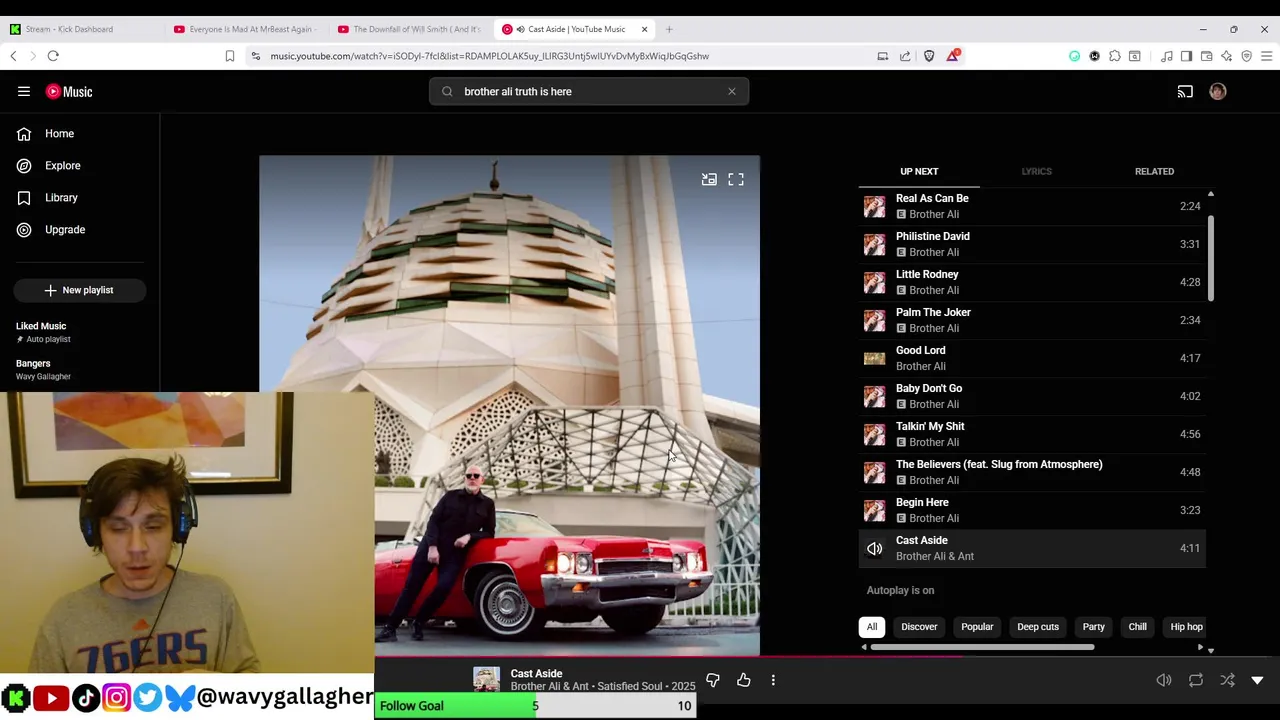Play 'Real As Can Be' from queue
Viewport: 1280px width, 720px height.
tap(1032, 206)
